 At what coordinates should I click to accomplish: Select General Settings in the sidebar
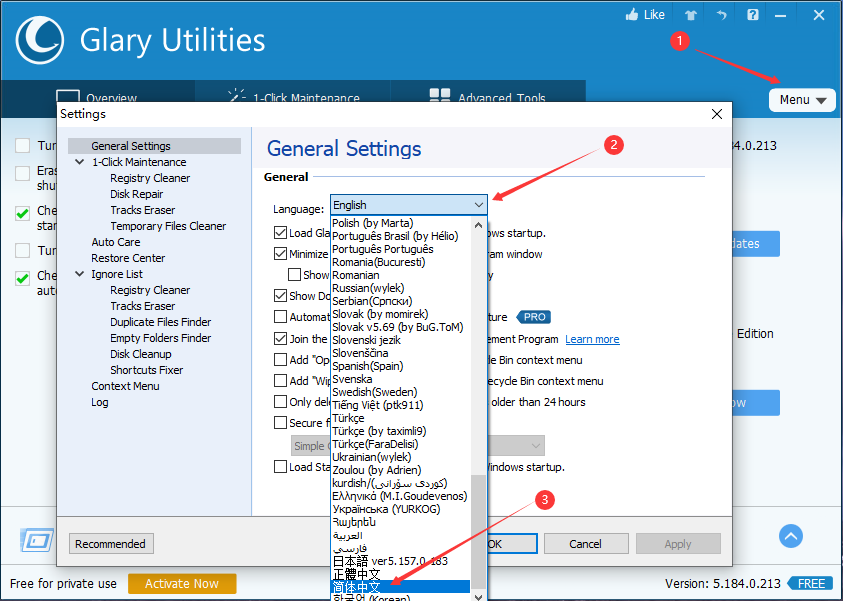click(x=154, y=146)
